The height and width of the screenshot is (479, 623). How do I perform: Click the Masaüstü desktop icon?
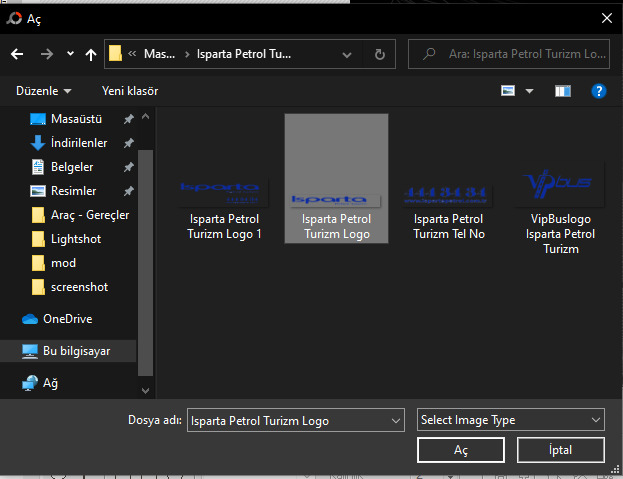(38, 119)
